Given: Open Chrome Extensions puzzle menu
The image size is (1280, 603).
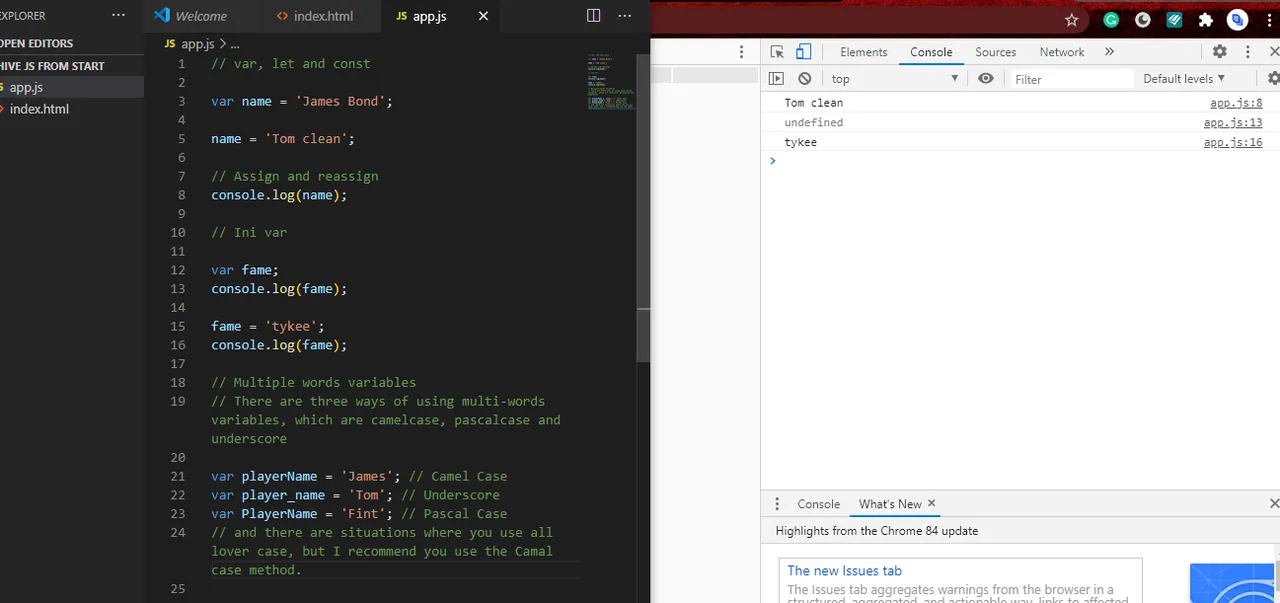Looking at the screenshot, I should pyautogui.click(x=1206, y=20).
